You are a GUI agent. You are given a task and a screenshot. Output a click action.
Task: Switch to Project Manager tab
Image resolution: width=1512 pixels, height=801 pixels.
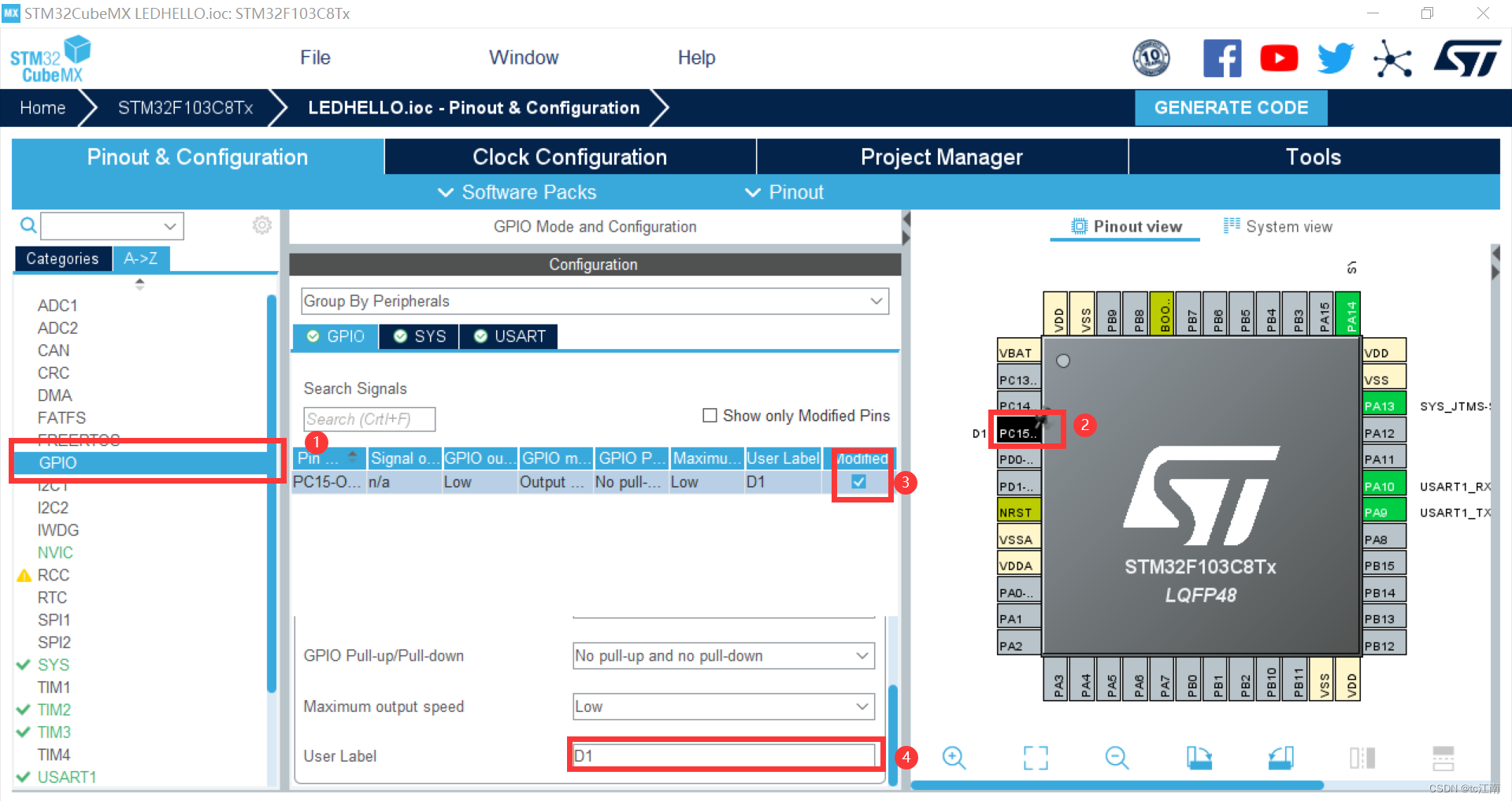coord(942,157)
